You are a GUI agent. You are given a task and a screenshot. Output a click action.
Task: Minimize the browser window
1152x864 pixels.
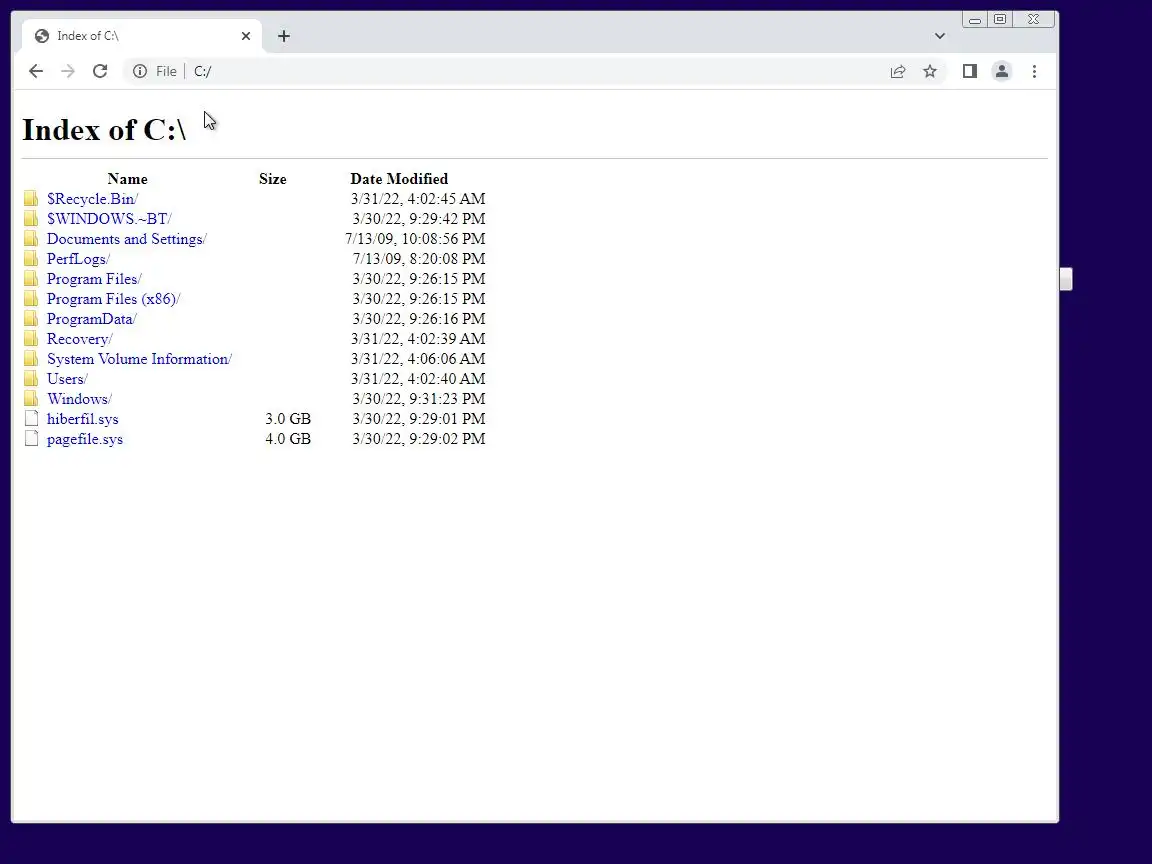click(x=975, y=20)
